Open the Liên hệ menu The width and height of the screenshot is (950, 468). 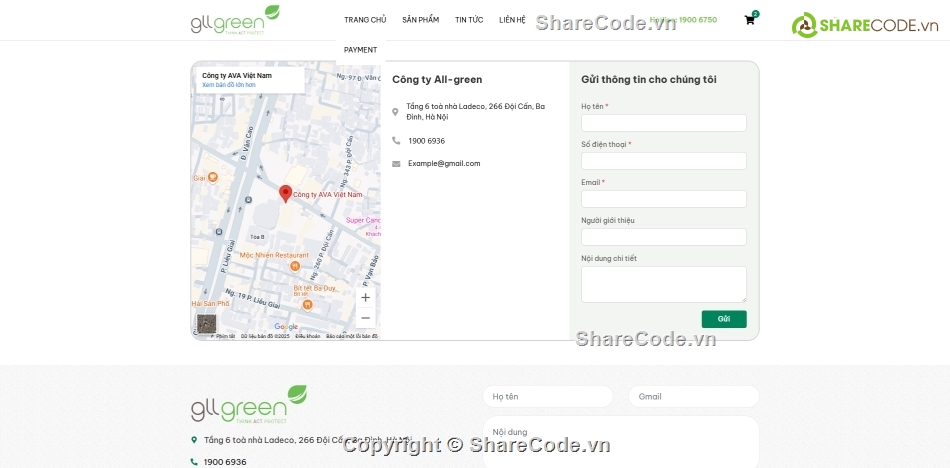pyautogui.click(x=513, y=20)
